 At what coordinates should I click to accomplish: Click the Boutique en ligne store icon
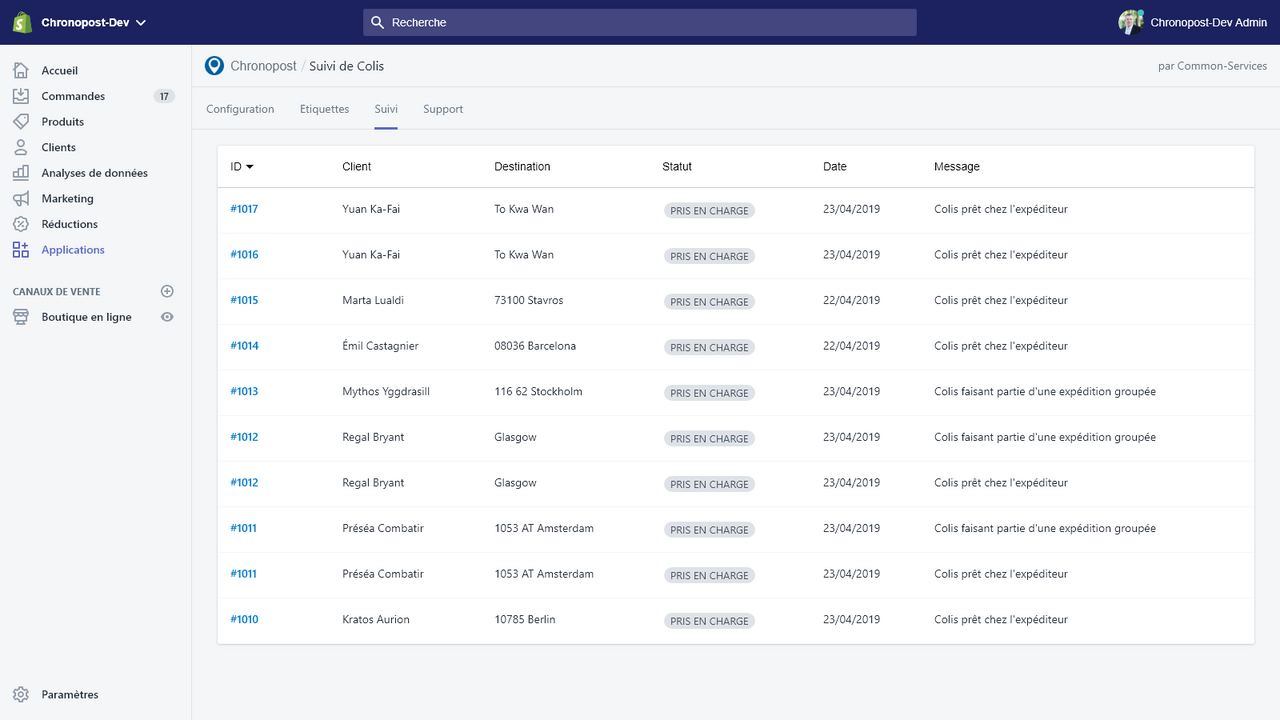[21, 317]
